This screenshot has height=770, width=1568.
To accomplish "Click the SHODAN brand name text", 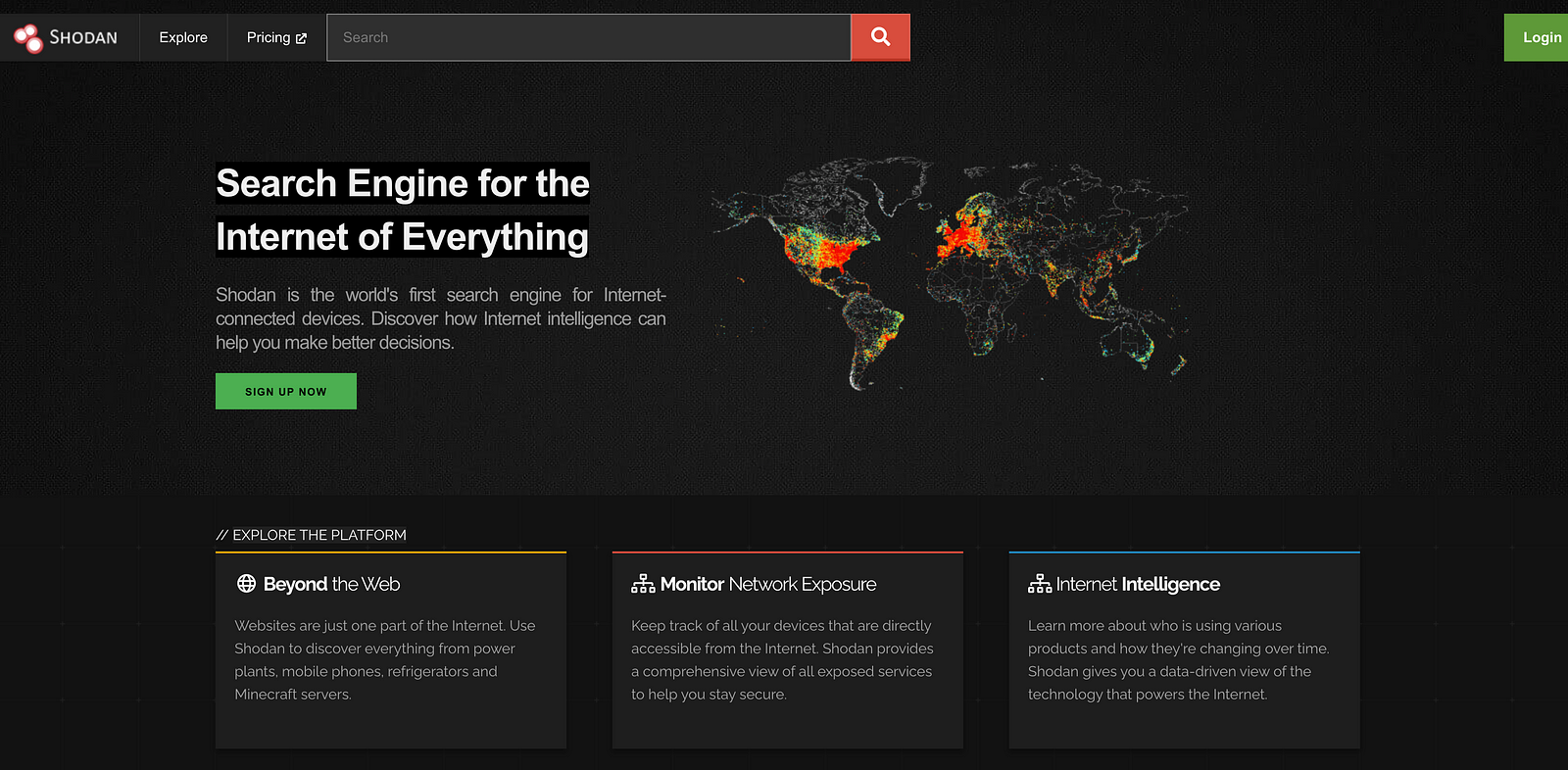I will (83, 38).
